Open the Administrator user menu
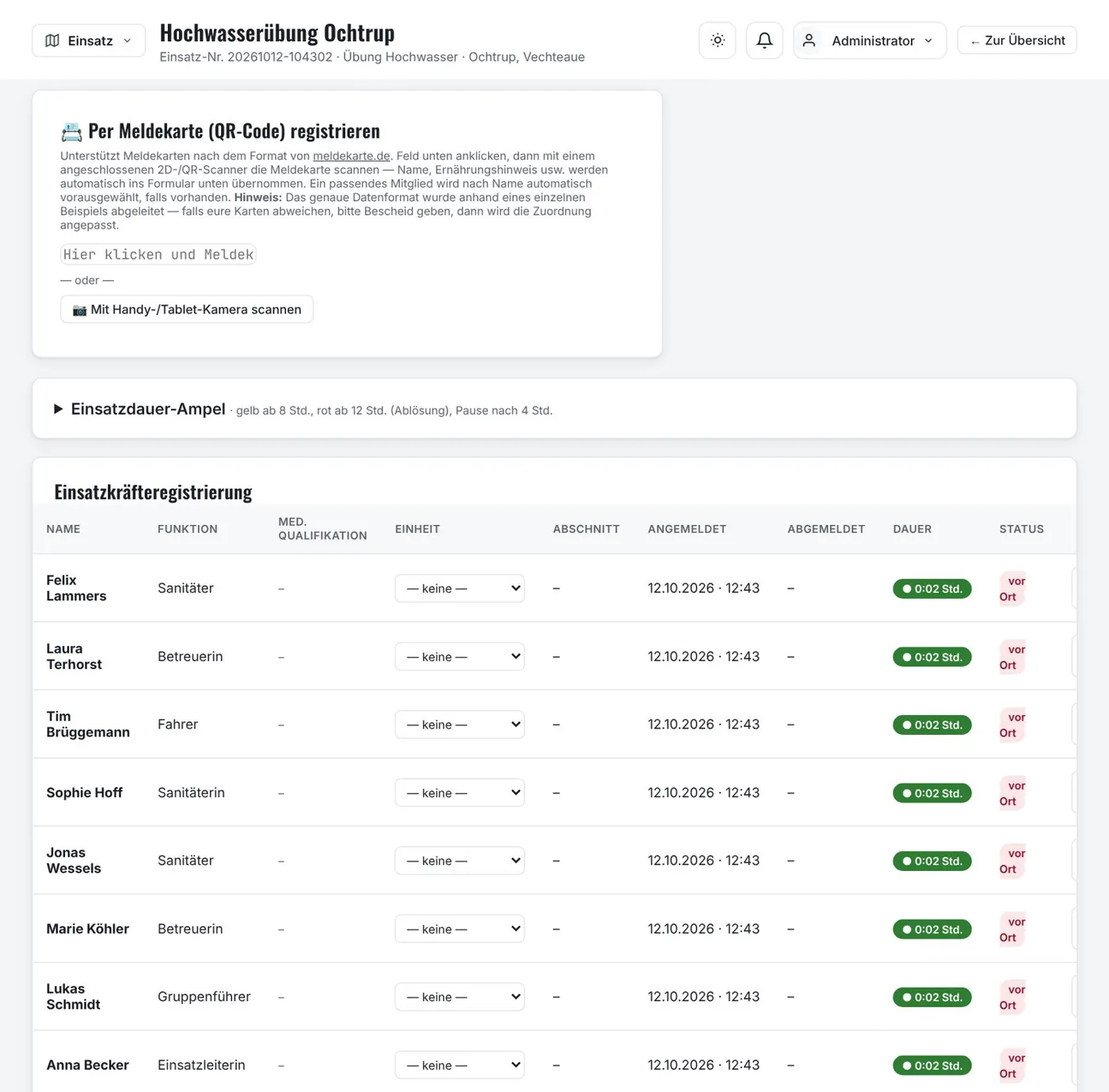Viewport: 1109px width, 1092px height. (870, 40)
